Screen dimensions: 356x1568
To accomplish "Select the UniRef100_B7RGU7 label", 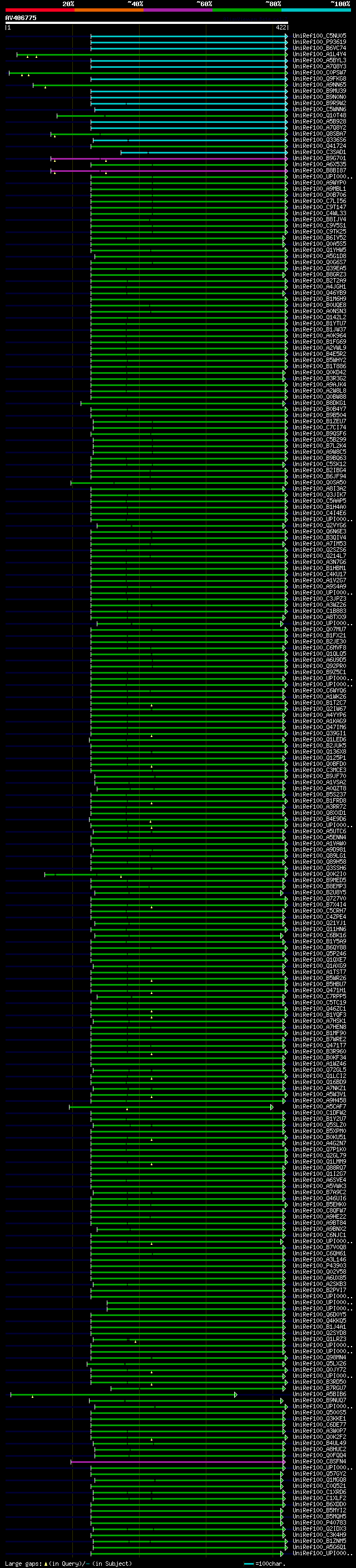I will point(319,1388).
